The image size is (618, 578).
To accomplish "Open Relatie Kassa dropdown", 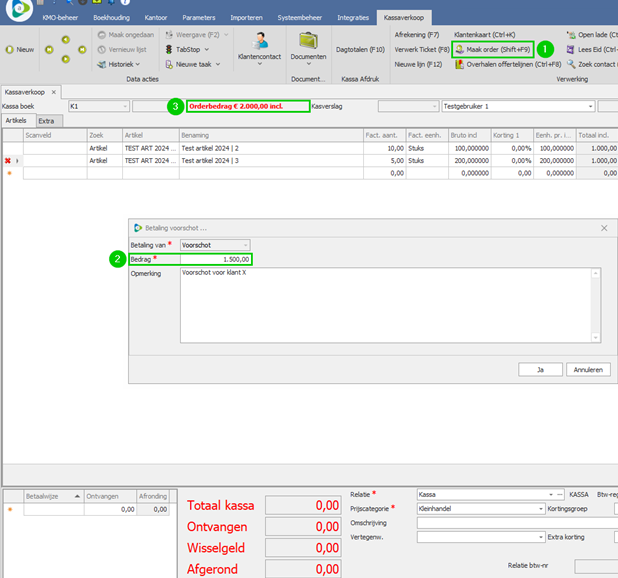I will tap(551, 494).
